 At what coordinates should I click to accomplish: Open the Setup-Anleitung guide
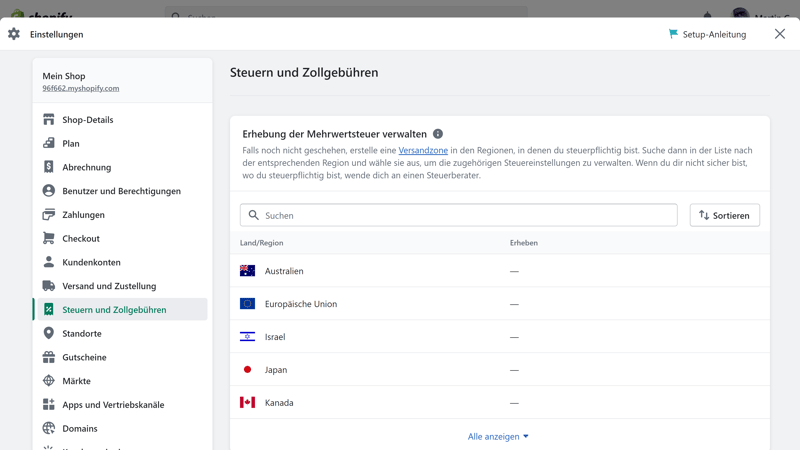pyautogui.click(x=707, y=34)
